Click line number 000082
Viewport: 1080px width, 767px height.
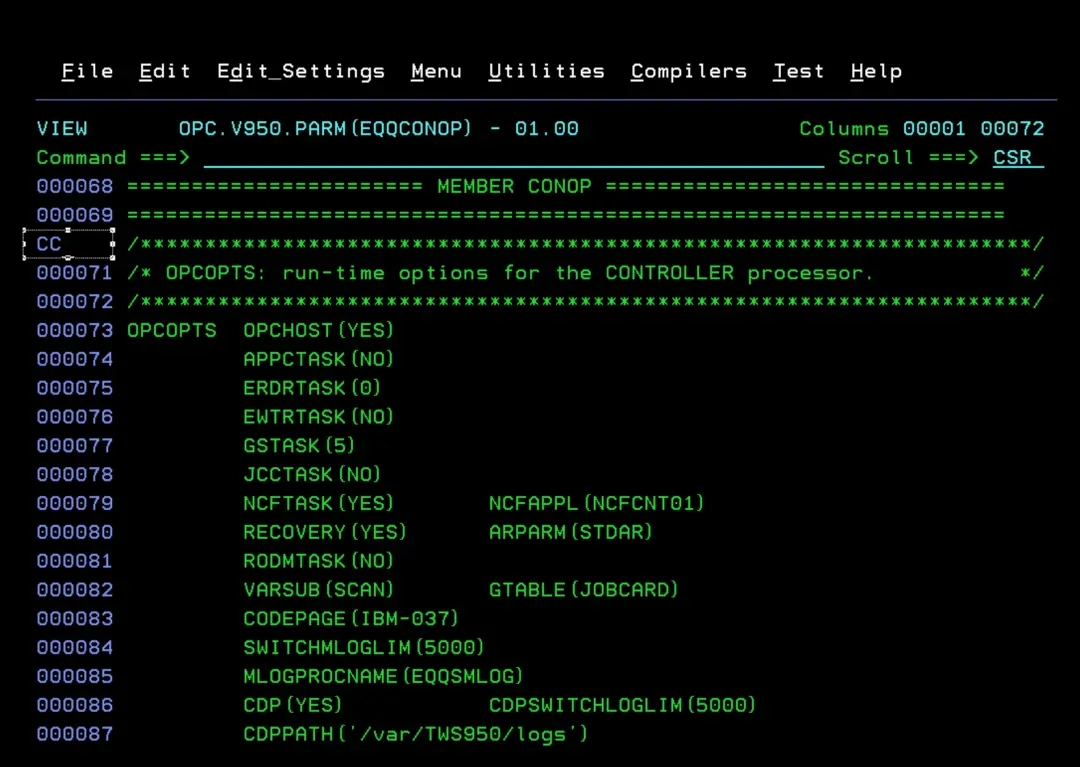[74, 591]
